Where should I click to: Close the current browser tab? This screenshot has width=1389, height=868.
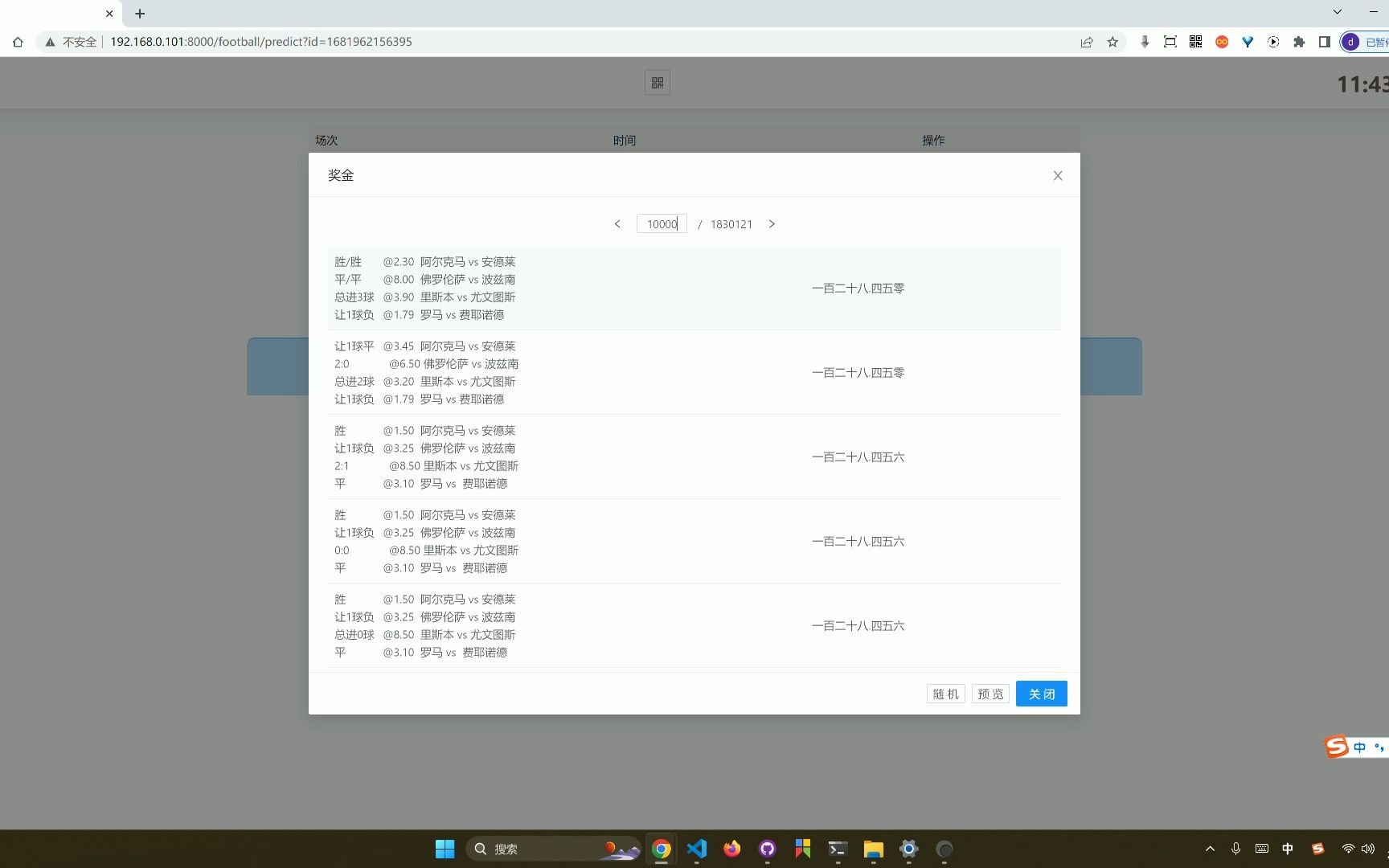pos(109,14)
